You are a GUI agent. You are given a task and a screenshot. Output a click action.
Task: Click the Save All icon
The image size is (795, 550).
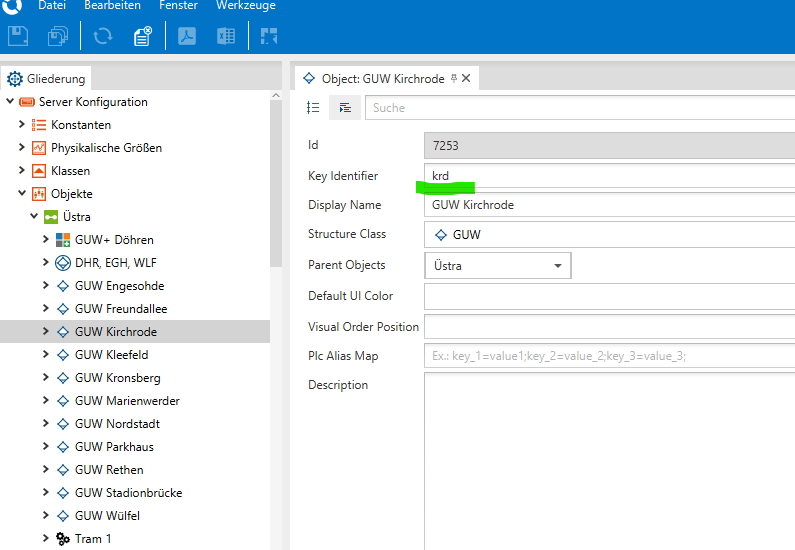coord(58,36)
